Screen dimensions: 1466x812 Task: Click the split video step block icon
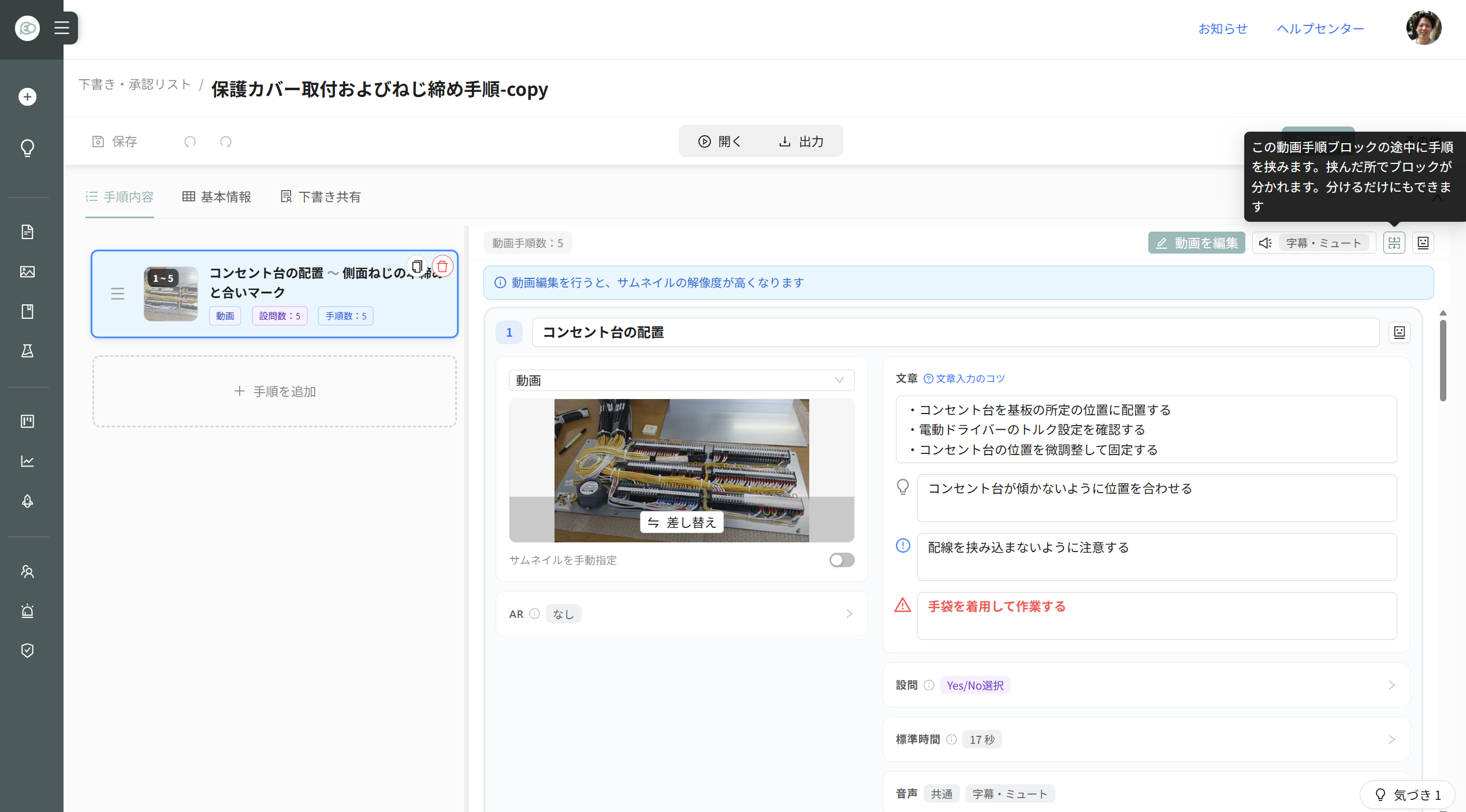click(x=1394, y=243)
